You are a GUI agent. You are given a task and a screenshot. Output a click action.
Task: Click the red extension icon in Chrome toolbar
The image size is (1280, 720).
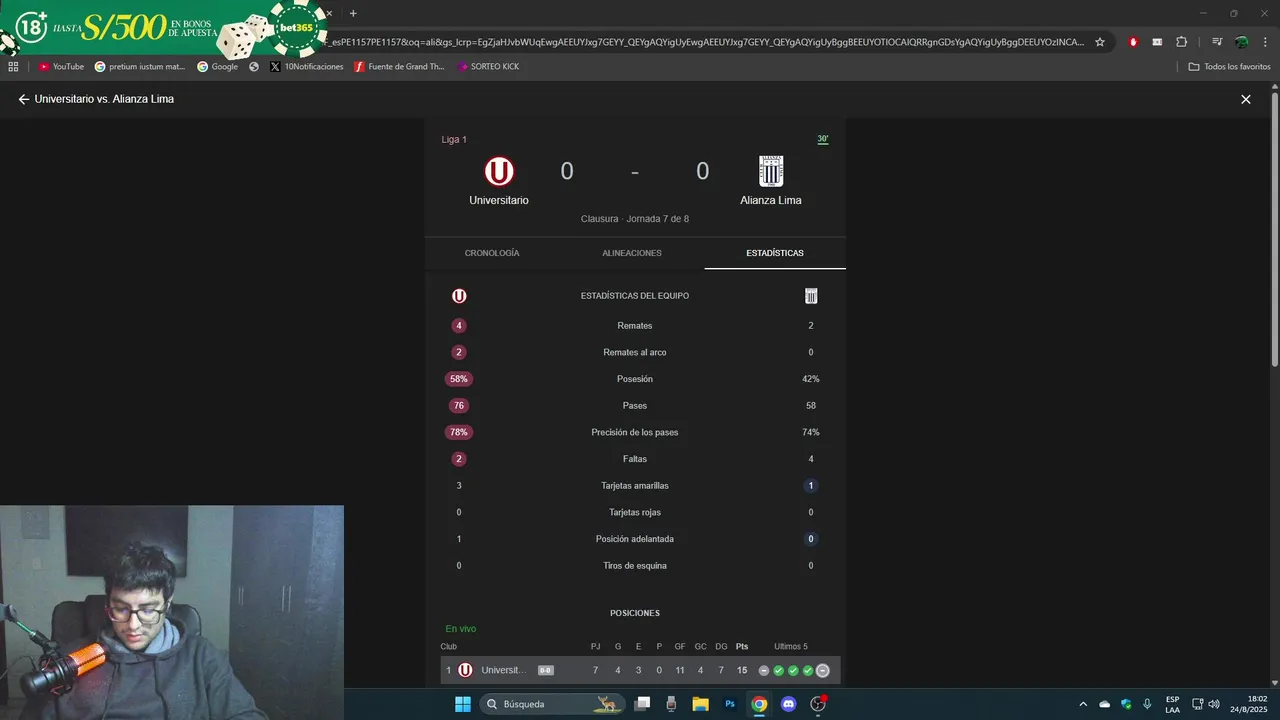[1133, 42]
